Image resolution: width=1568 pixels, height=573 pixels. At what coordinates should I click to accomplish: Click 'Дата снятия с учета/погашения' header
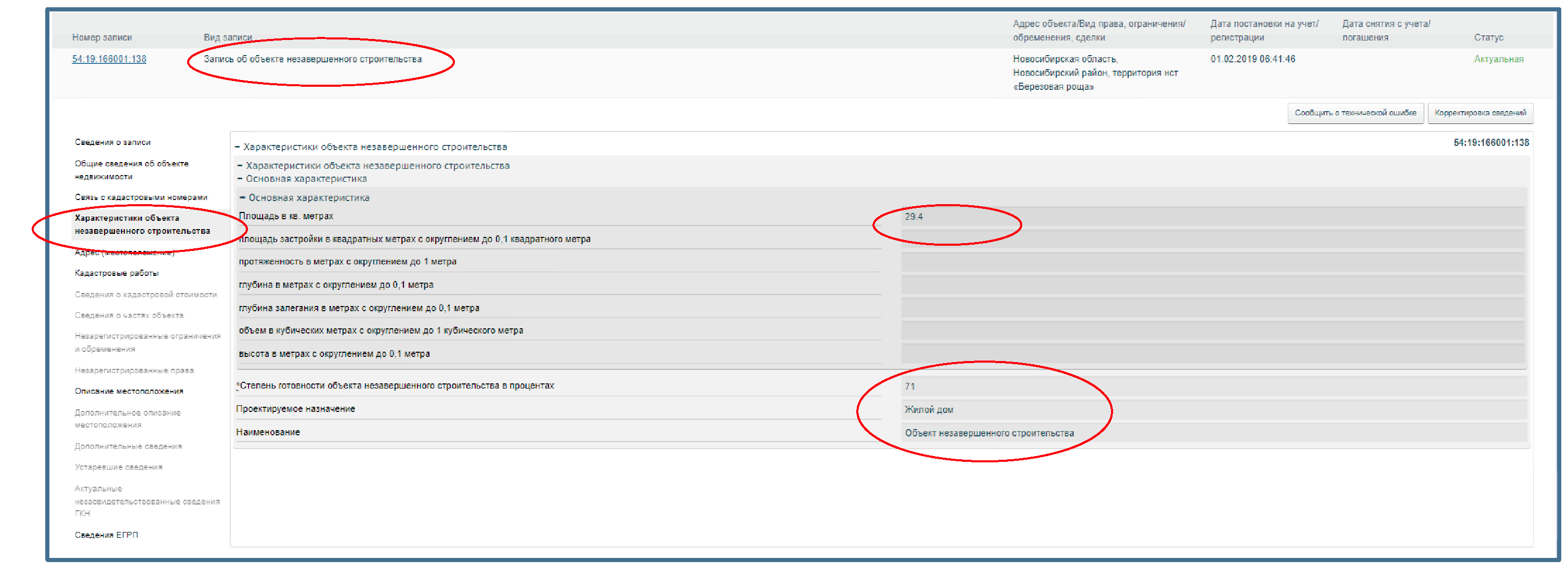click(1387, 31)
